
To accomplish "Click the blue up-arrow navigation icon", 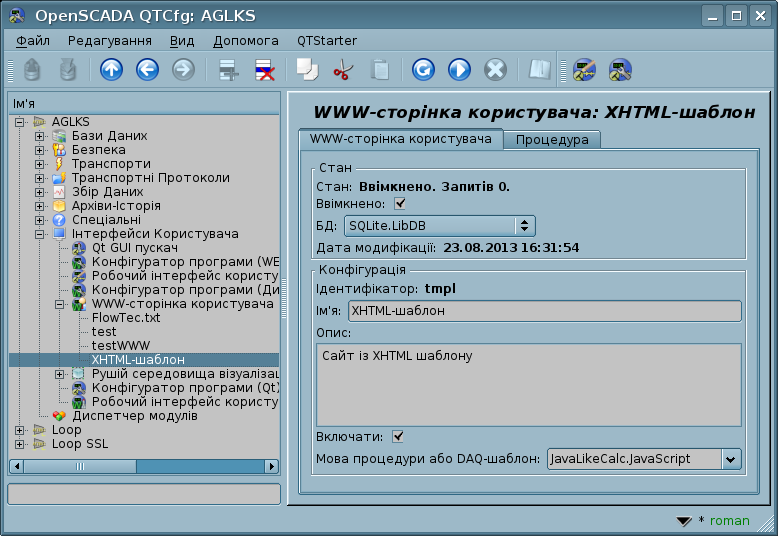I will 112,69.
